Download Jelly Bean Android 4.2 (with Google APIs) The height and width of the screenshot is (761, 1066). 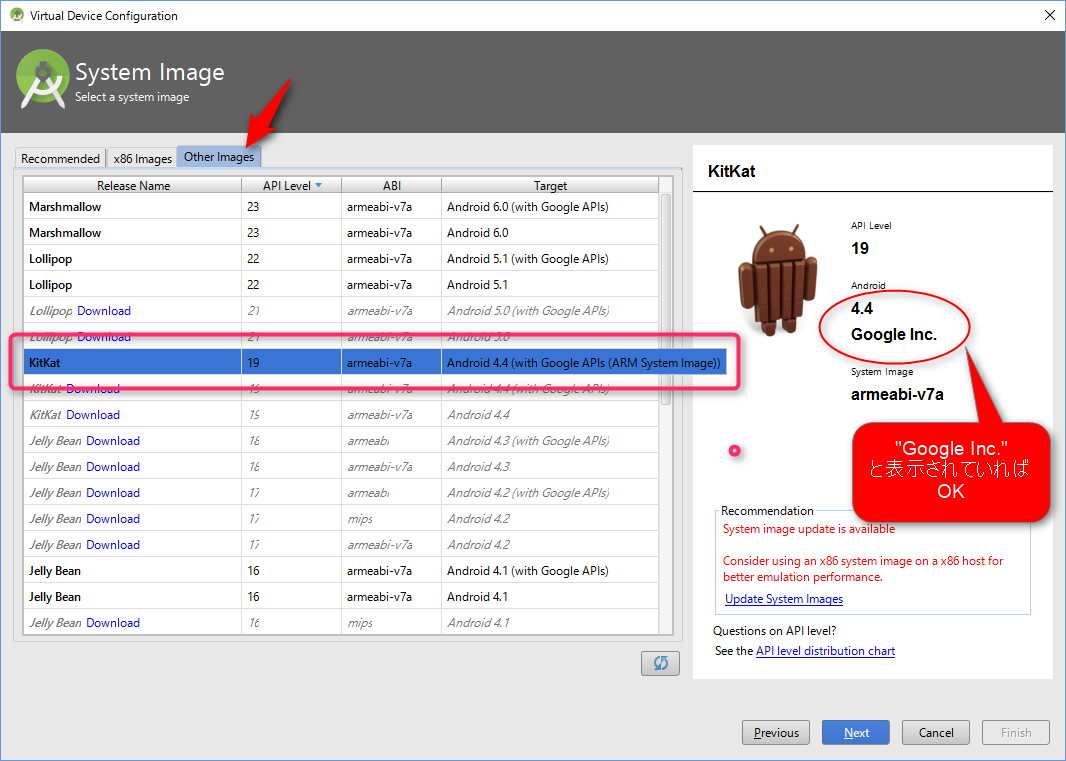(113, 493)
